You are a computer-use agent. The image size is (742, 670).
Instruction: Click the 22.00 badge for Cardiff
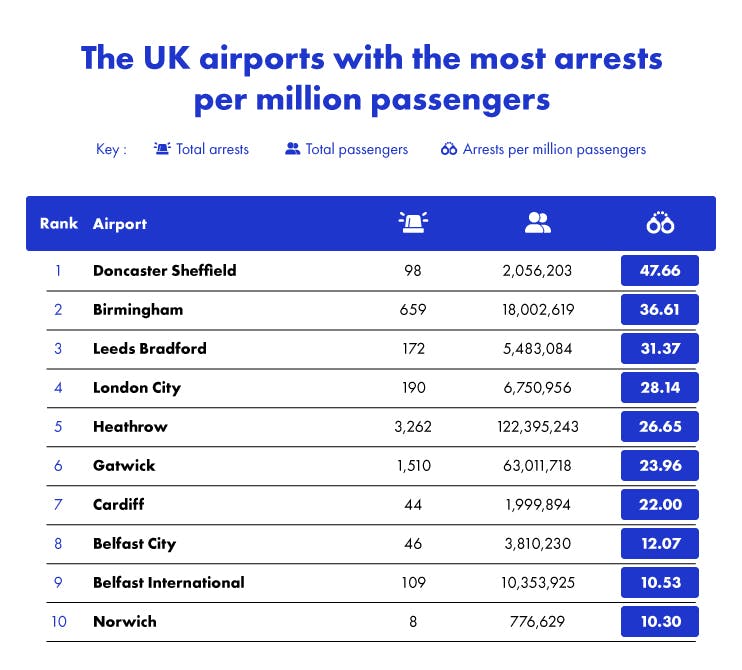(x=659, y=505)
